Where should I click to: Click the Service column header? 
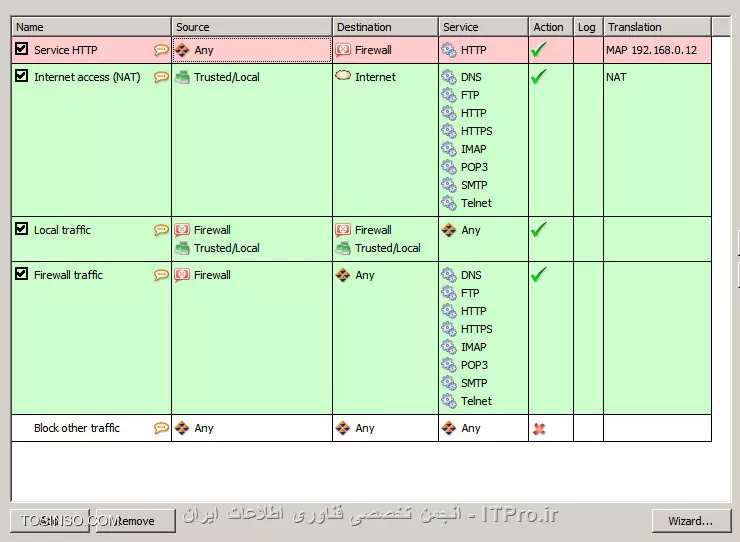click(484, 27)
